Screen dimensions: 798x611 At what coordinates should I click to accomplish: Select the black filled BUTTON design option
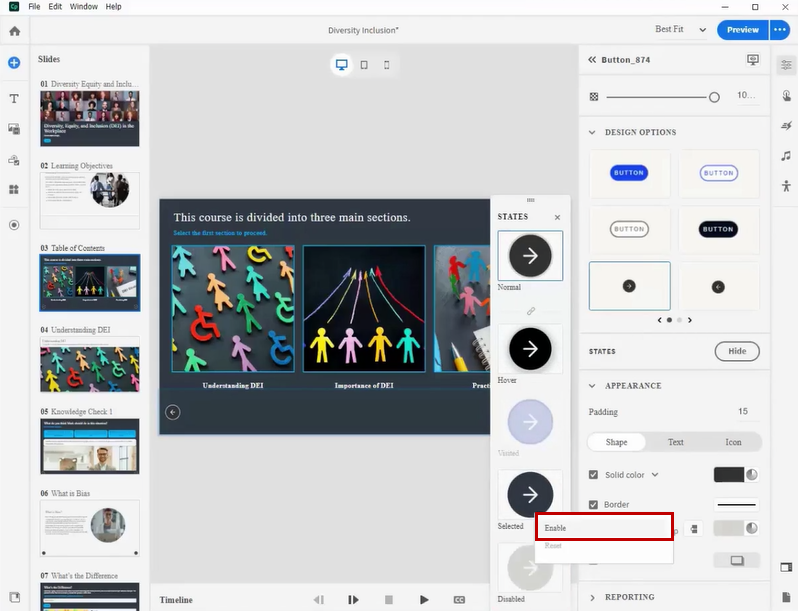click(x=718, y=229)
